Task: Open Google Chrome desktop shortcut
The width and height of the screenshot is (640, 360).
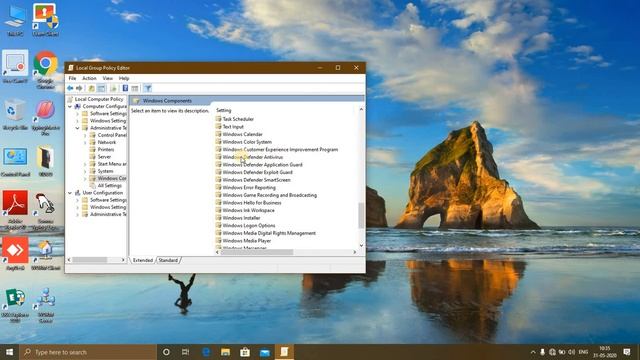Action: pyautogui.click(x=45, y=69)
